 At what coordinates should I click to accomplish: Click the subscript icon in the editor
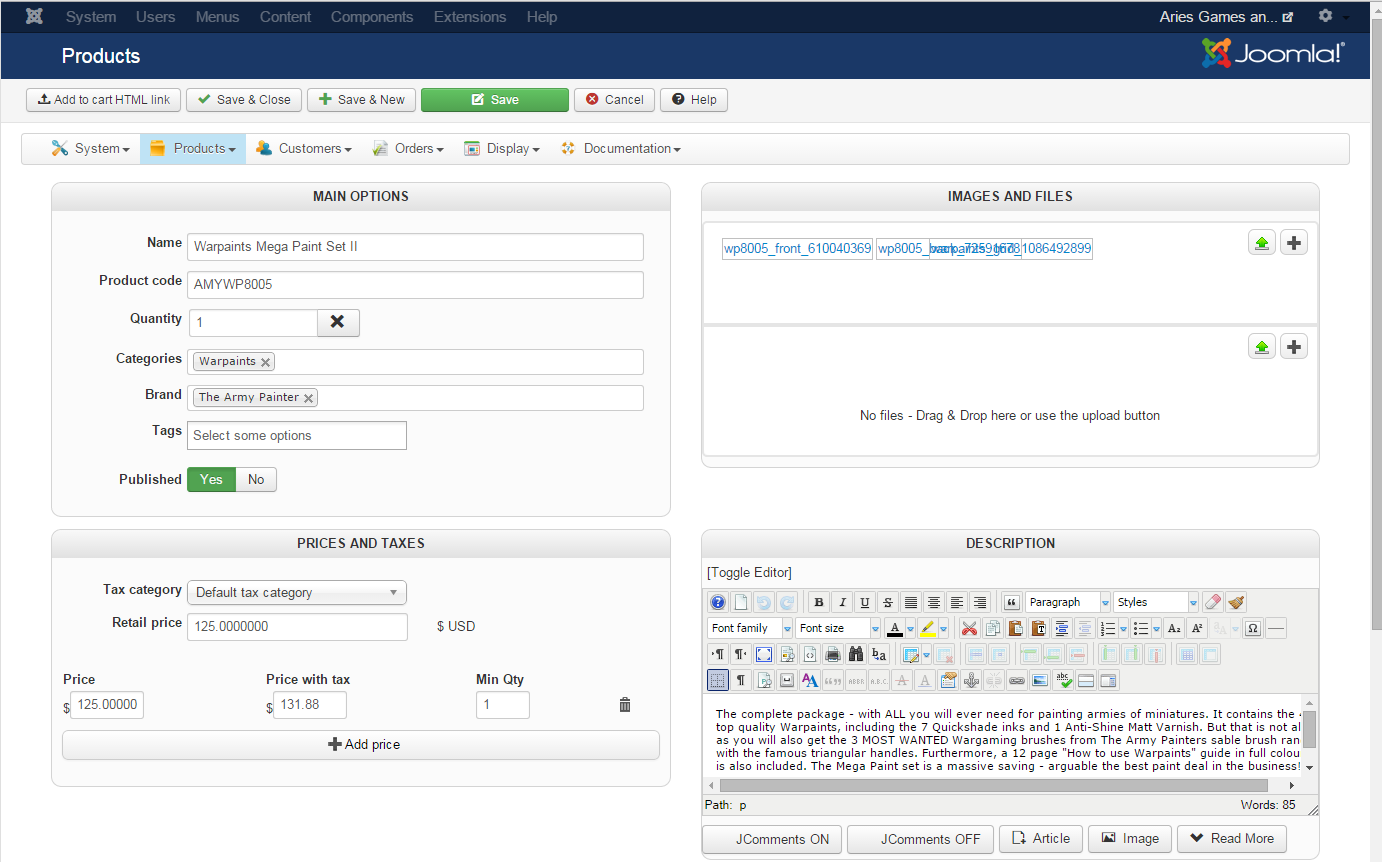pos(1174,628)
